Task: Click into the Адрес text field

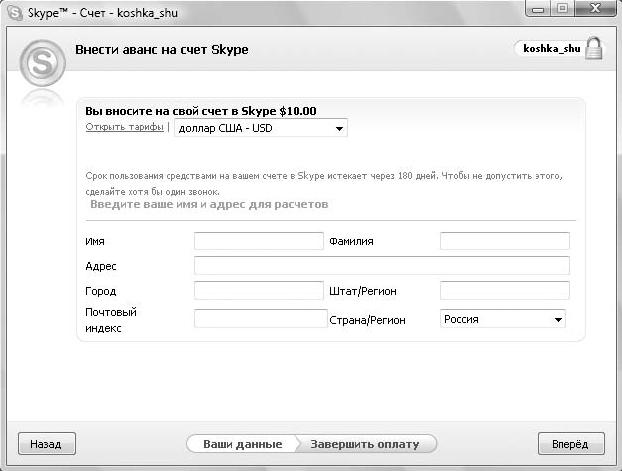Action: (382, 265)
